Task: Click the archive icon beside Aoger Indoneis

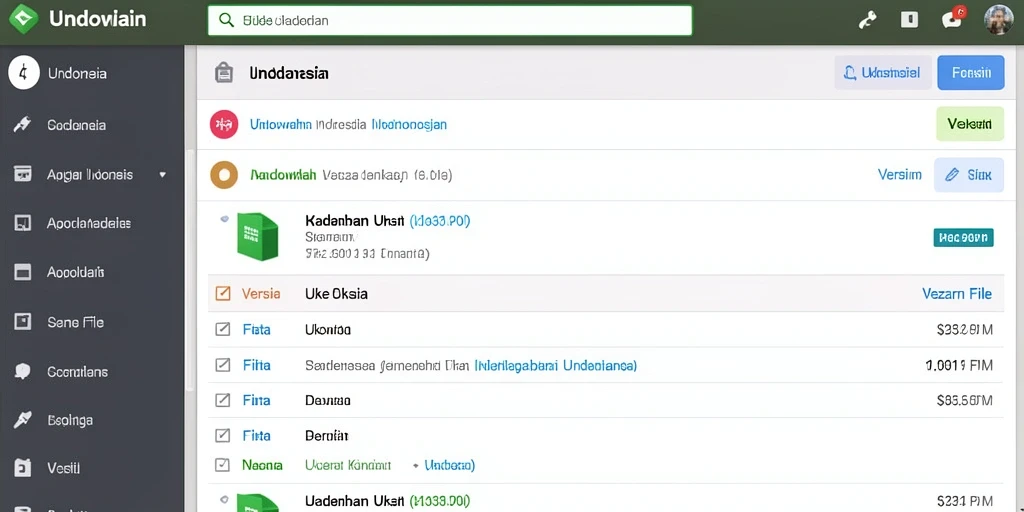Action: [23, 174]
